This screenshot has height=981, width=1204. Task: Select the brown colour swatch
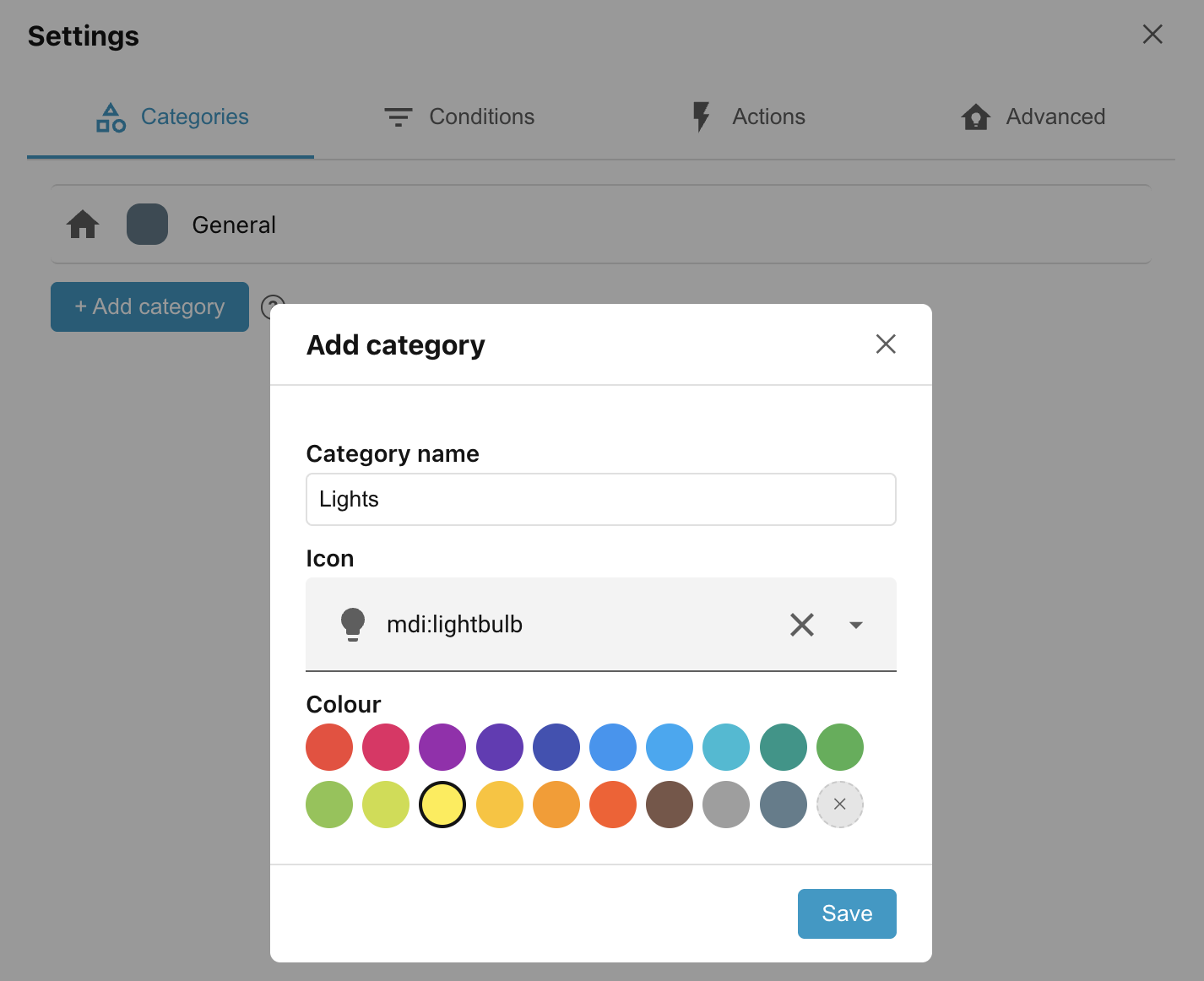coord(670,805)
